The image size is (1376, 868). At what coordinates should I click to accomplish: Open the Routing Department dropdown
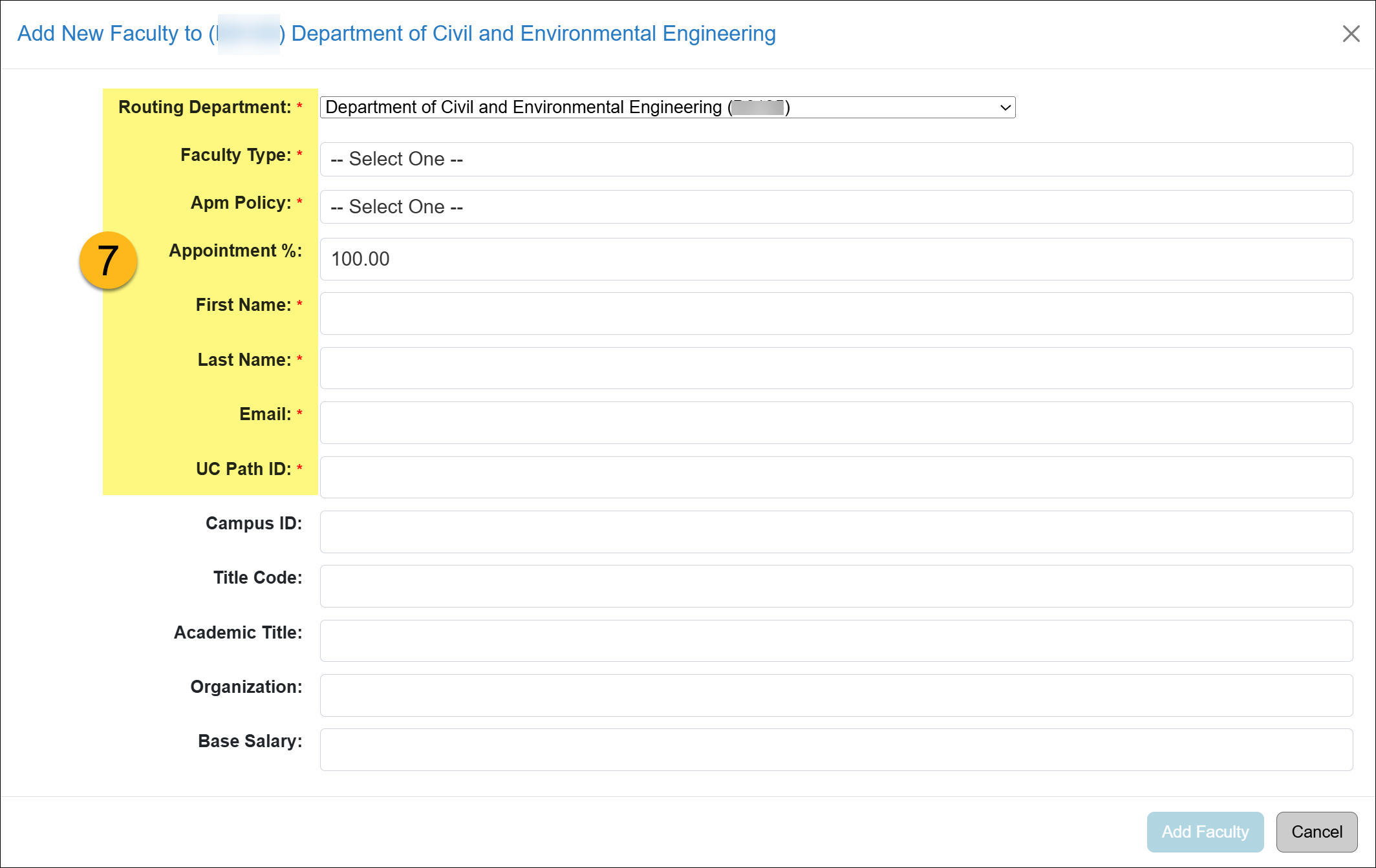pyautogui.click(x=667, y=107)
